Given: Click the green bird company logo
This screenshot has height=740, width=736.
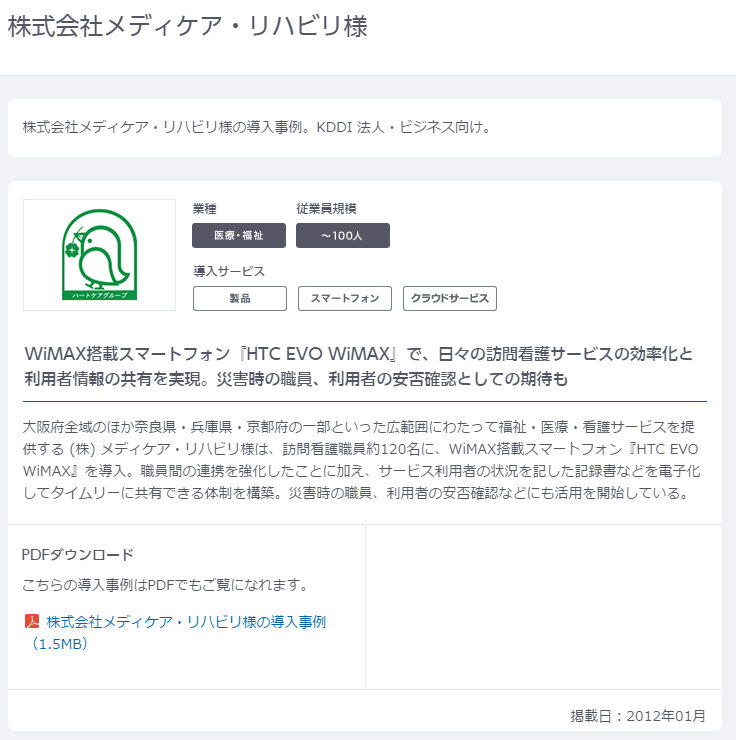Looking at the screenshot, I should [100, 255].
